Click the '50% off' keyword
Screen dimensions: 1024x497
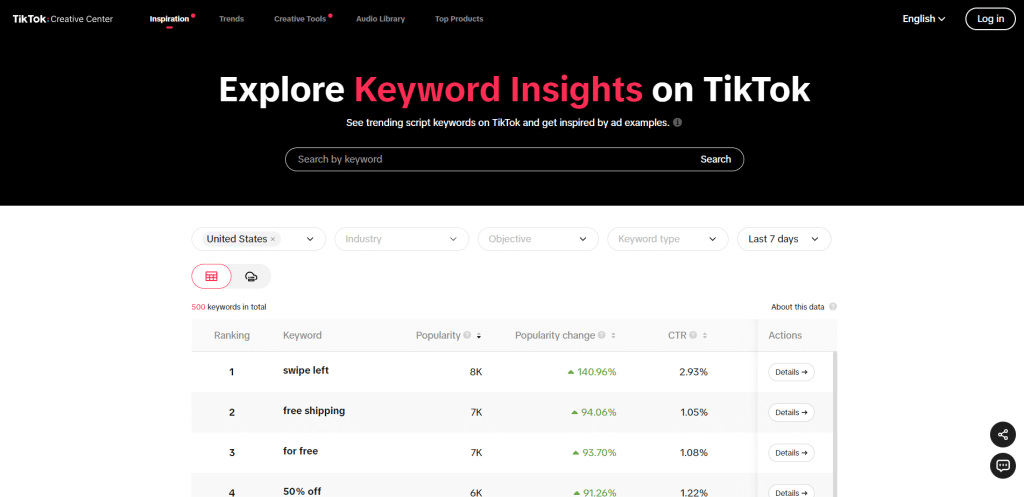[302, 491]
